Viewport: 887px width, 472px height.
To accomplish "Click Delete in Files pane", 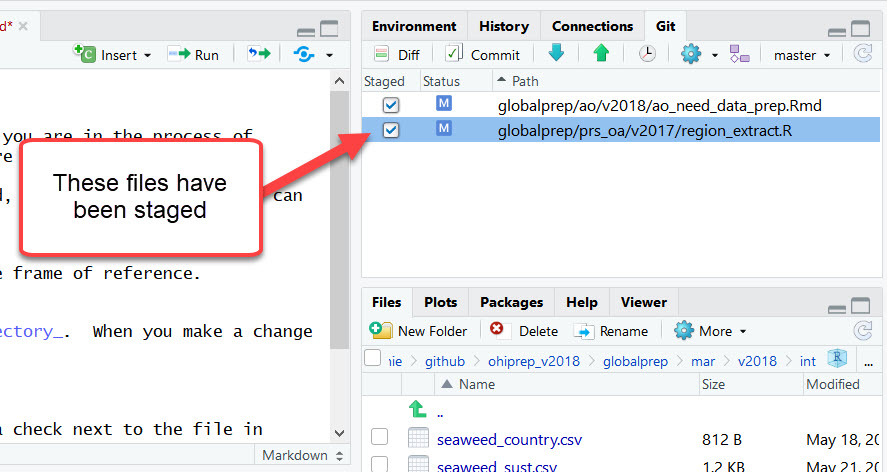I will click(x=523, y=331).
